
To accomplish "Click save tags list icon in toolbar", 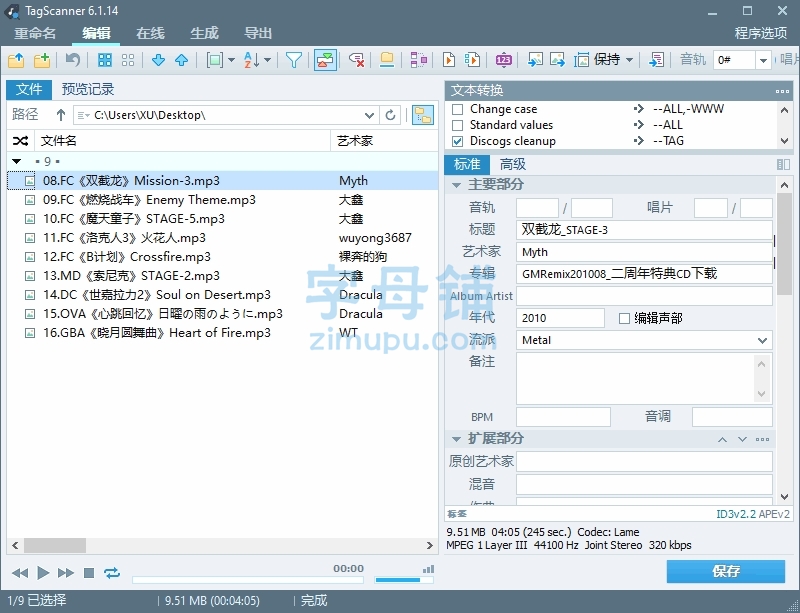I will tap(656, 60).
